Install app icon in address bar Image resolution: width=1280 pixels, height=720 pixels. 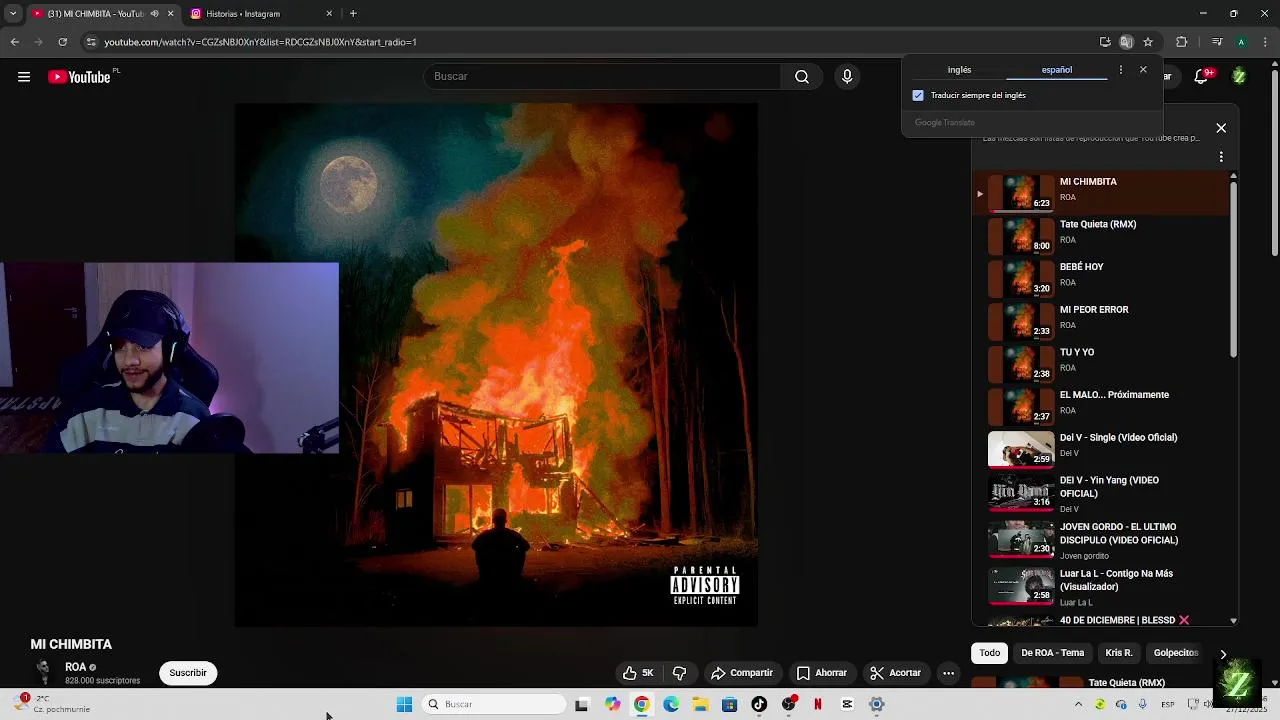pyautogui.click(x=1105, y=42)
